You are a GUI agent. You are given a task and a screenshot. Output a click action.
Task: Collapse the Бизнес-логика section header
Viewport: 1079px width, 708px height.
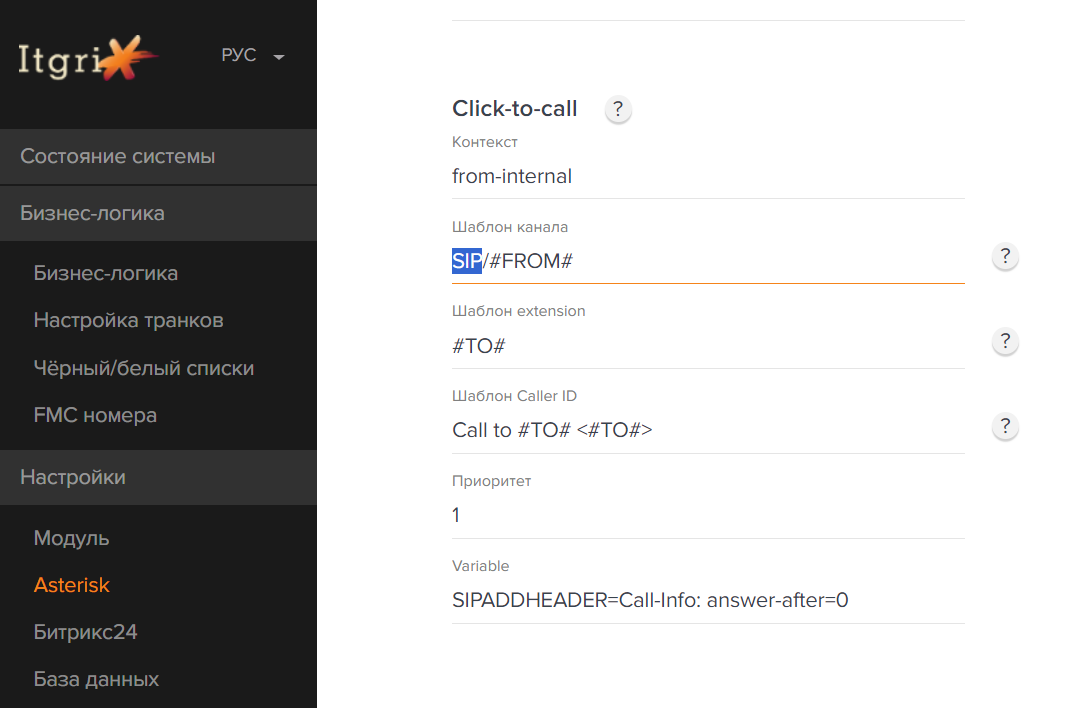pos(158,213)
